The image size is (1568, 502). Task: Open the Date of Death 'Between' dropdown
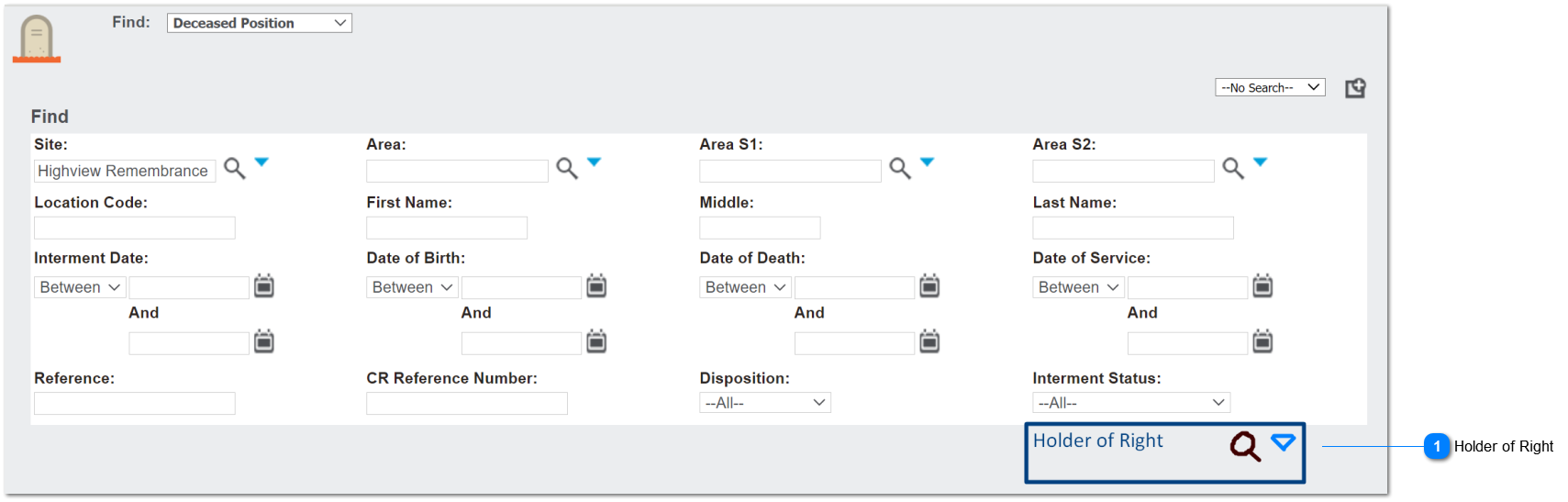coord(745,287)
